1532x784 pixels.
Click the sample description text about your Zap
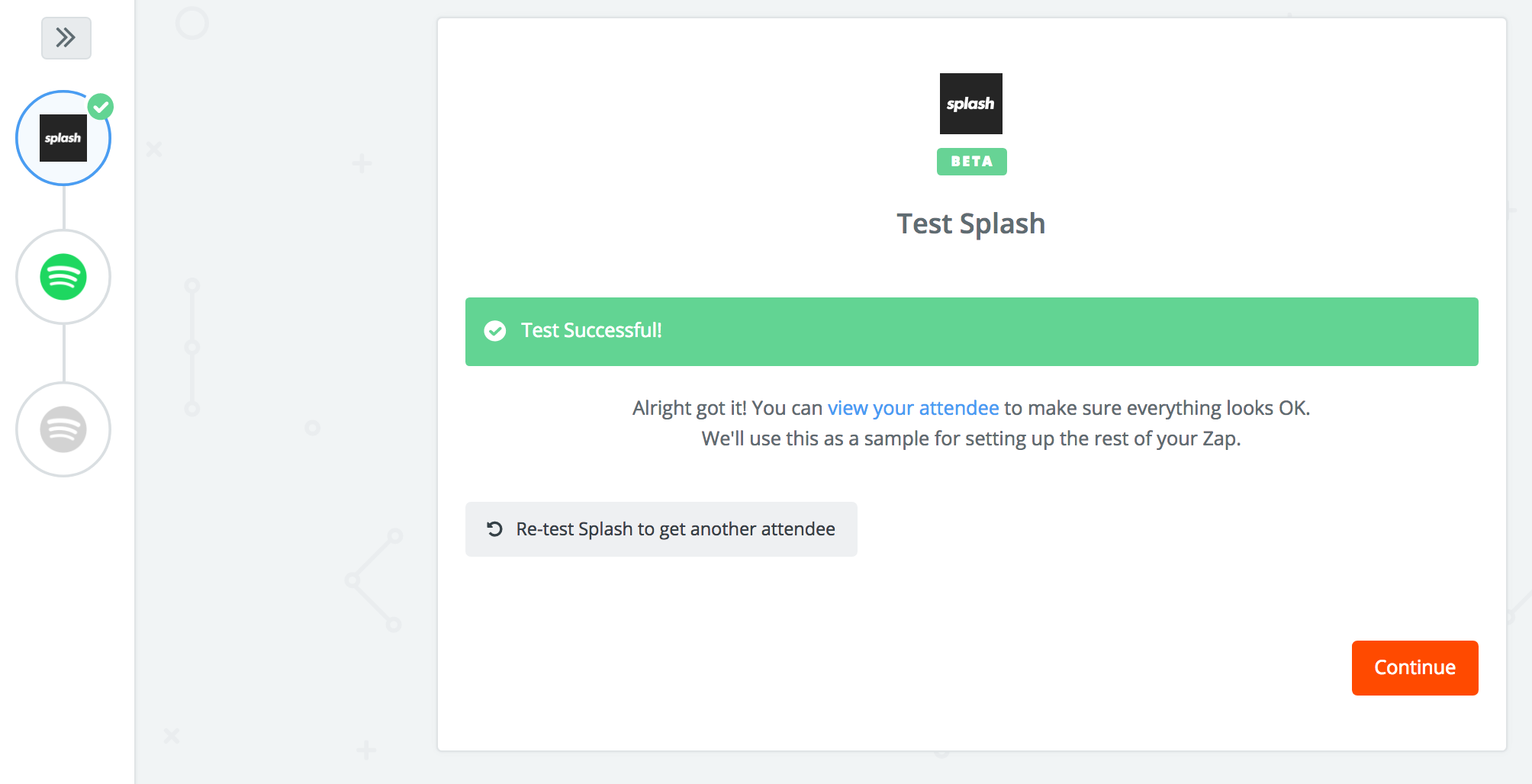971,439
